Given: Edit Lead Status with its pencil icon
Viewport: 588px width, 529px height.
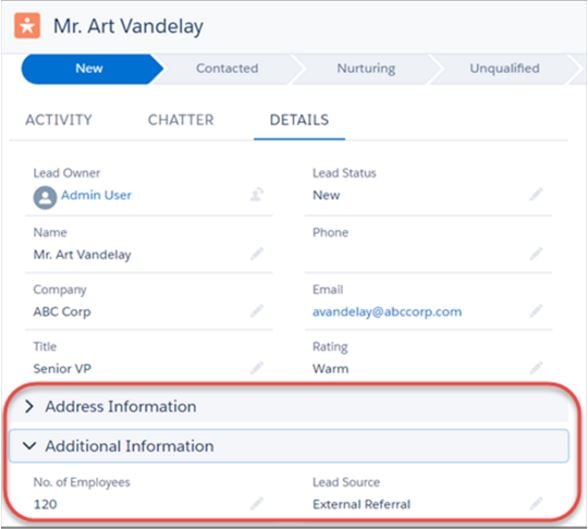Looking at the screenshot, I should tap(536, 194).
